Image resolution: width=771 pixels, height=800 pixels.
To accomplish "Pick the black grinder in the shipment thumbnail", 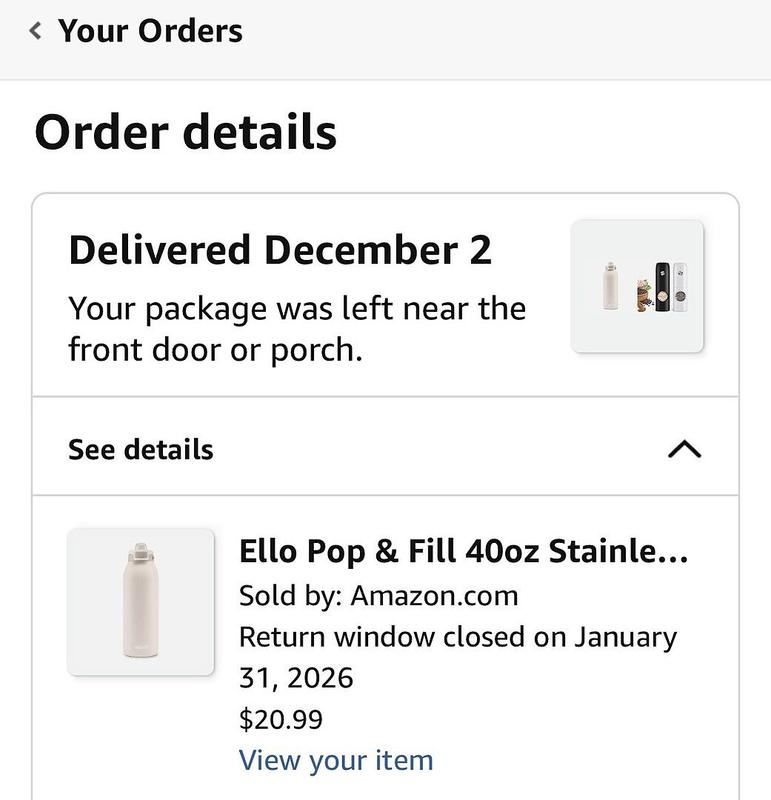I will point(662,287).
